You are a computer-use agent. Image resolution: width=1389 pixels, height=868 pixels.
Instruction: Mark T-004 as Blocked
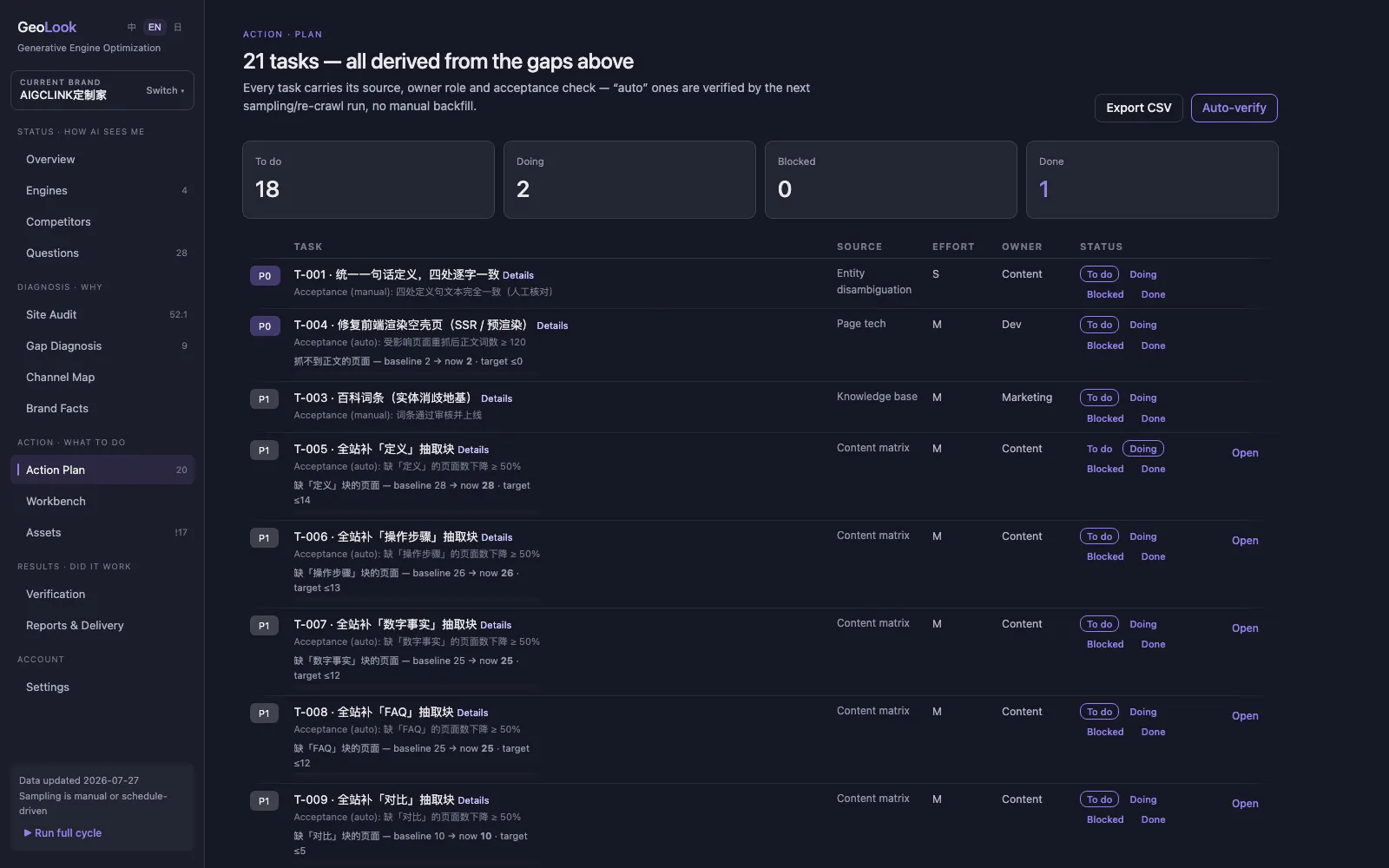pos(1105,345)
